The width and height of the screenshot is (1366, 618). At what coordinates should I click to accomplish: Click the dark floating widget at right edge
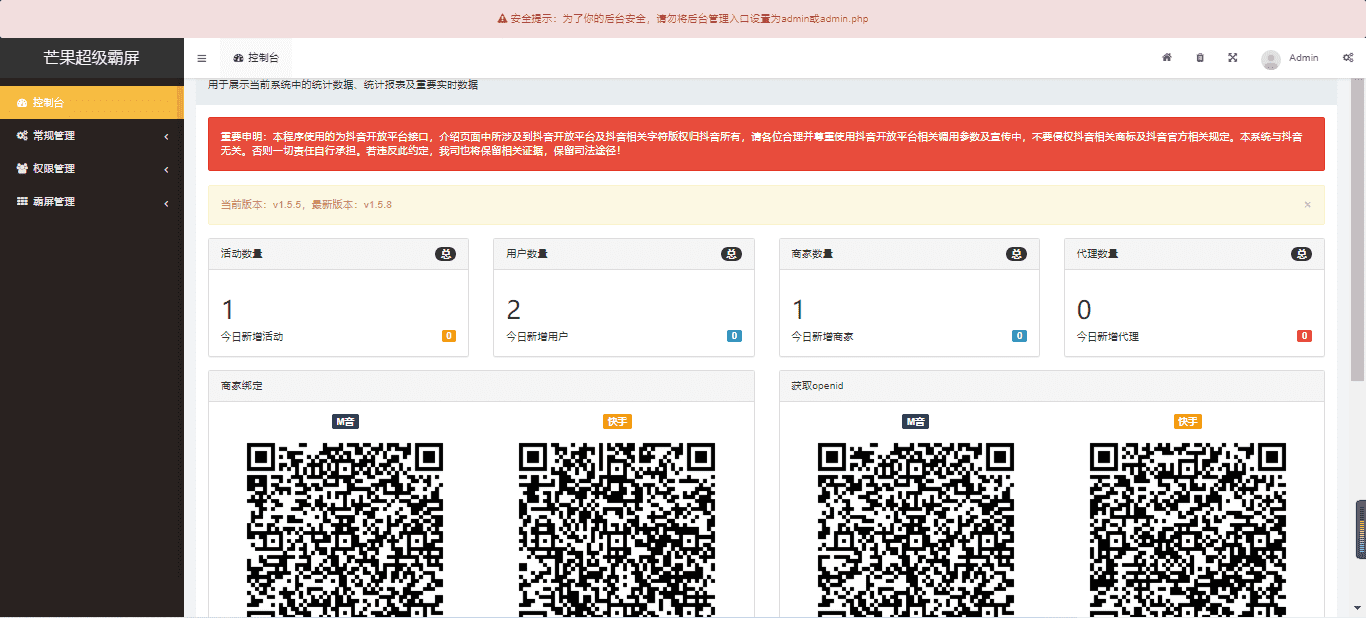tap(1361, 529)
